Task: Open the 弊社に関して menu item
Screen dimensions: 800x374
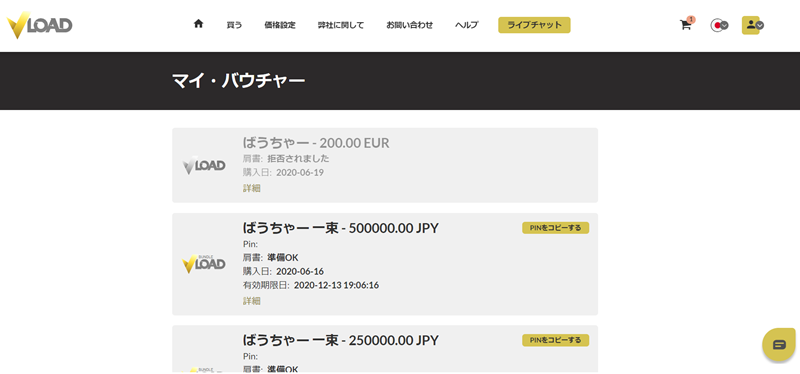Action: (x=341, y=25)
